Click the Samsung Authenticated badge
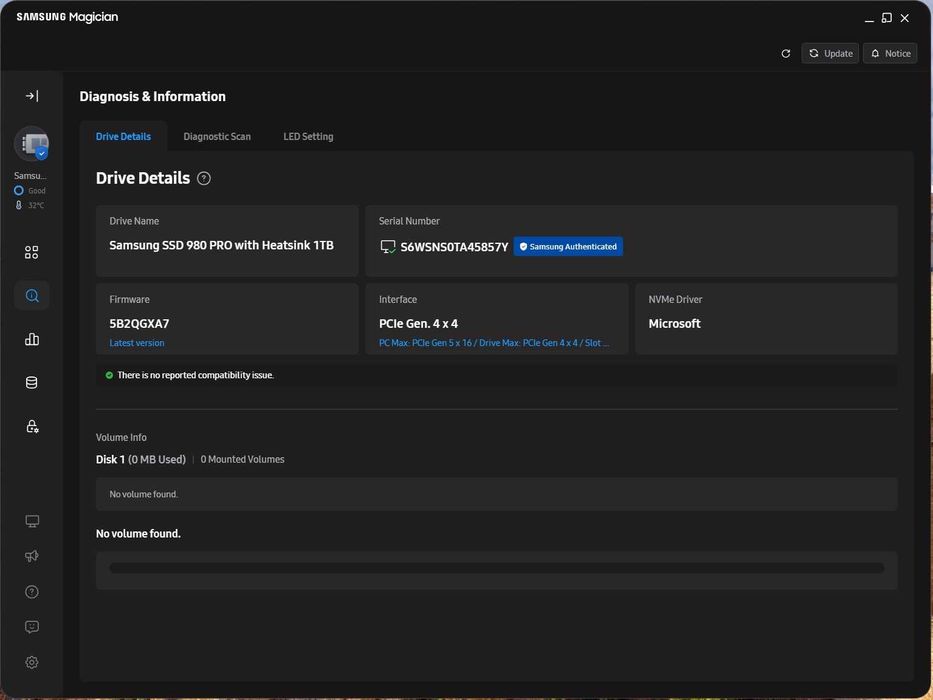This screenshot has width=933, height=700. coord(568,246)
